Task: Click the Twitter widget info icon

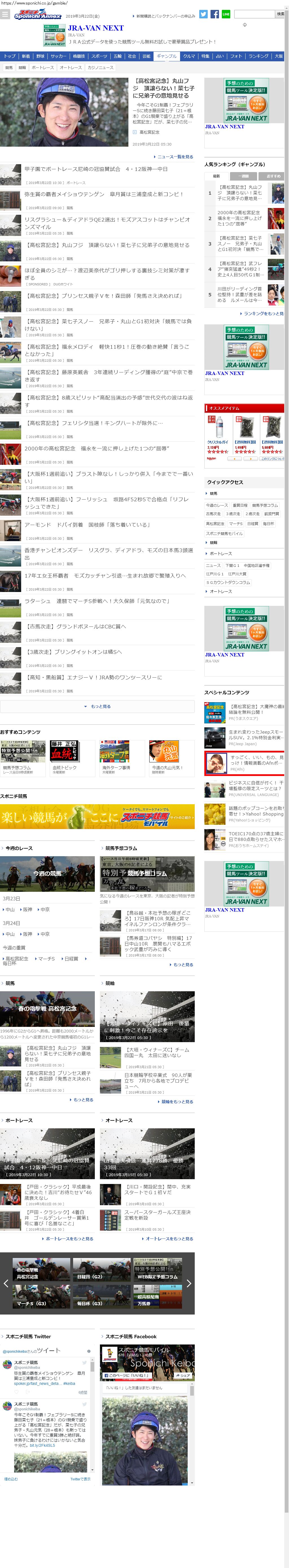Action: (x=89, y=1351)
